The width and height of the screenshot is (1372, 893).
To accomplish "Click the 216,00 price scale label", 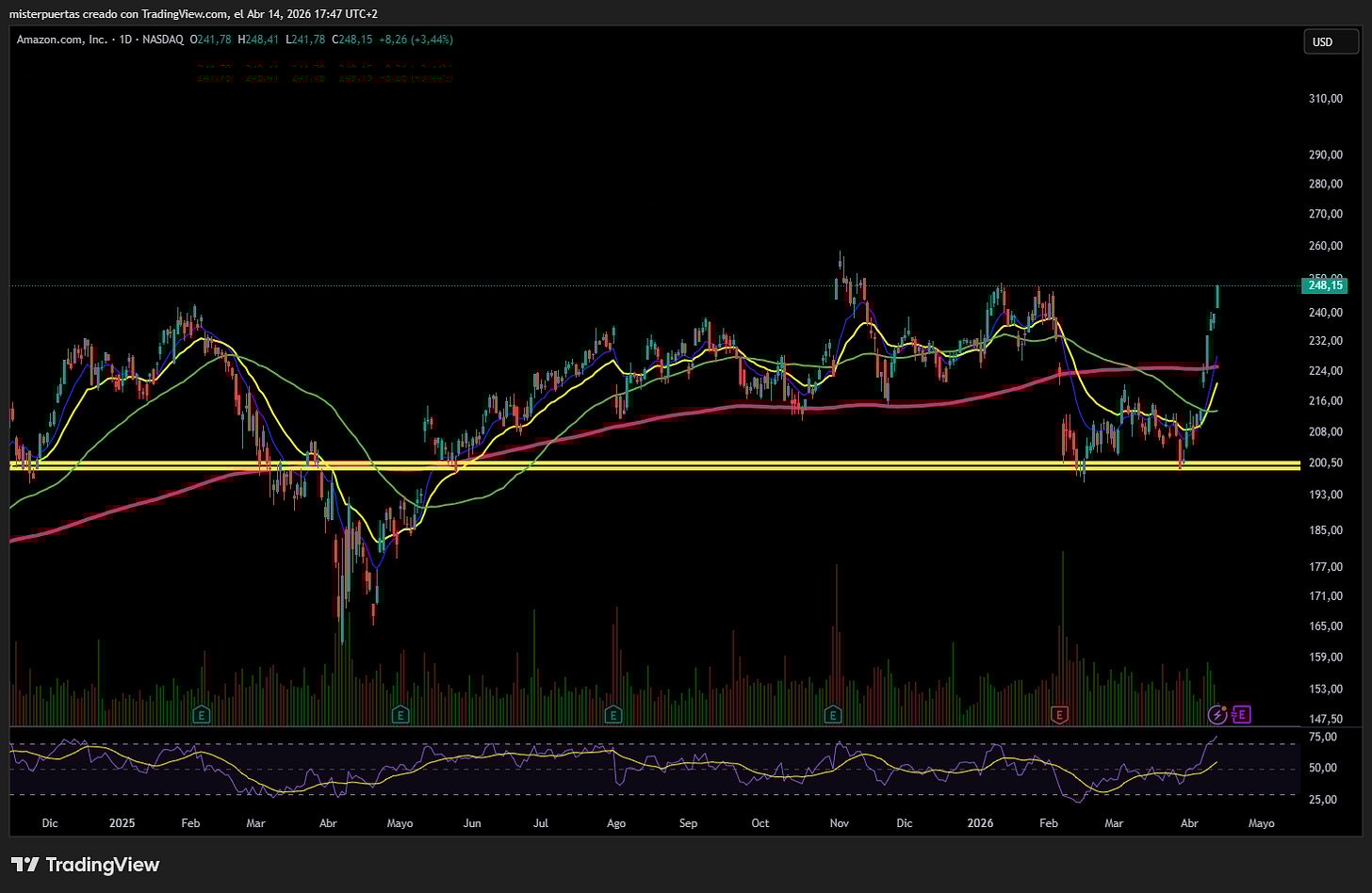I will tap(1326, 401).
